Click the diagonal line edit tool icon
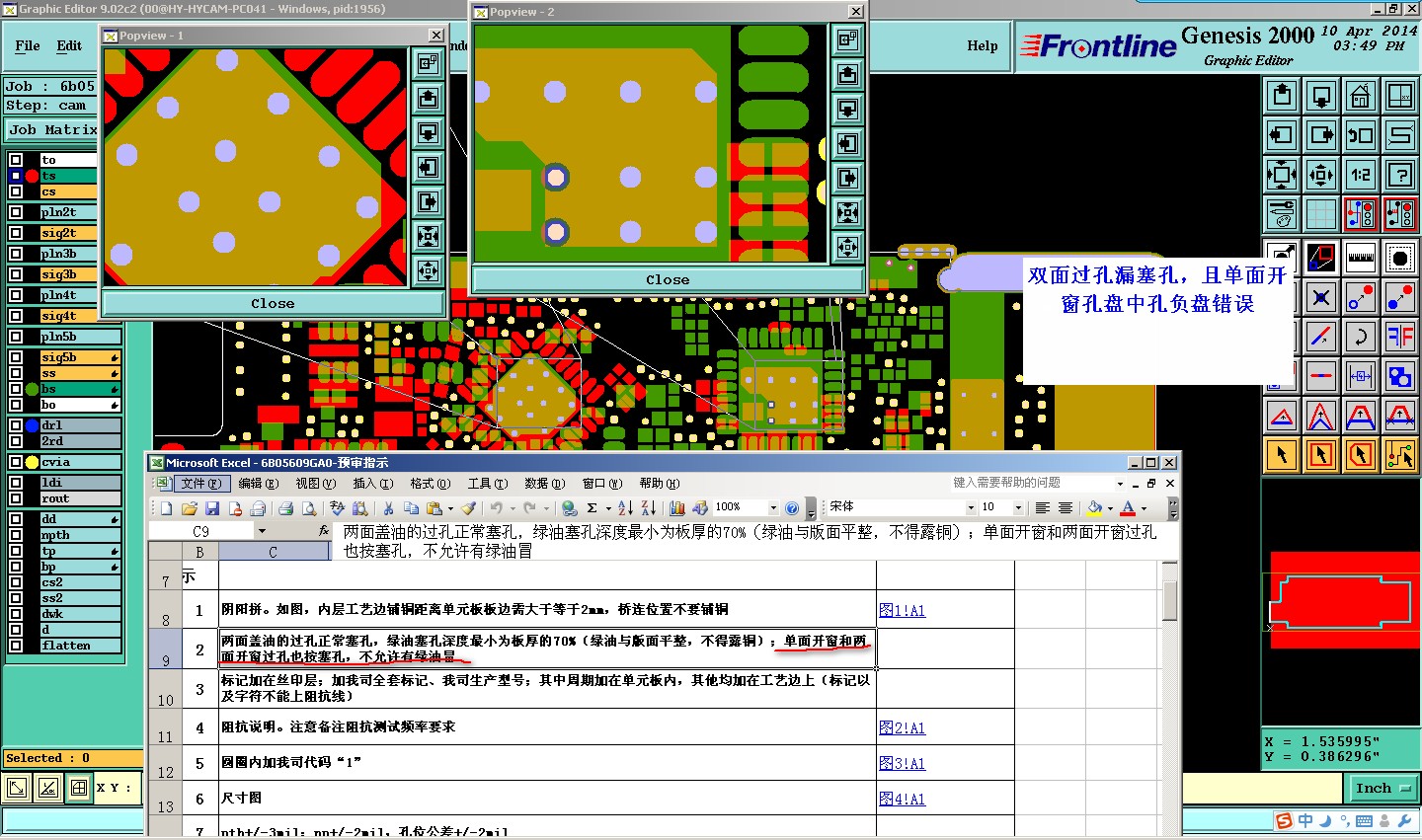This screenshot has height=840, width=1422. click(1321, 337)
